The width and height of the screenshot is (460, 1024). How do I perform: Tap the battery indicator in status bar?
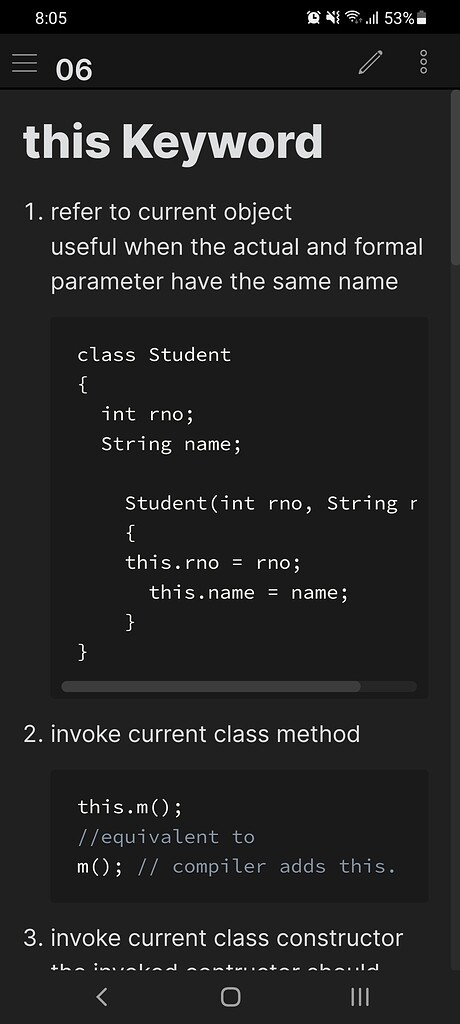tap(421, 18)
